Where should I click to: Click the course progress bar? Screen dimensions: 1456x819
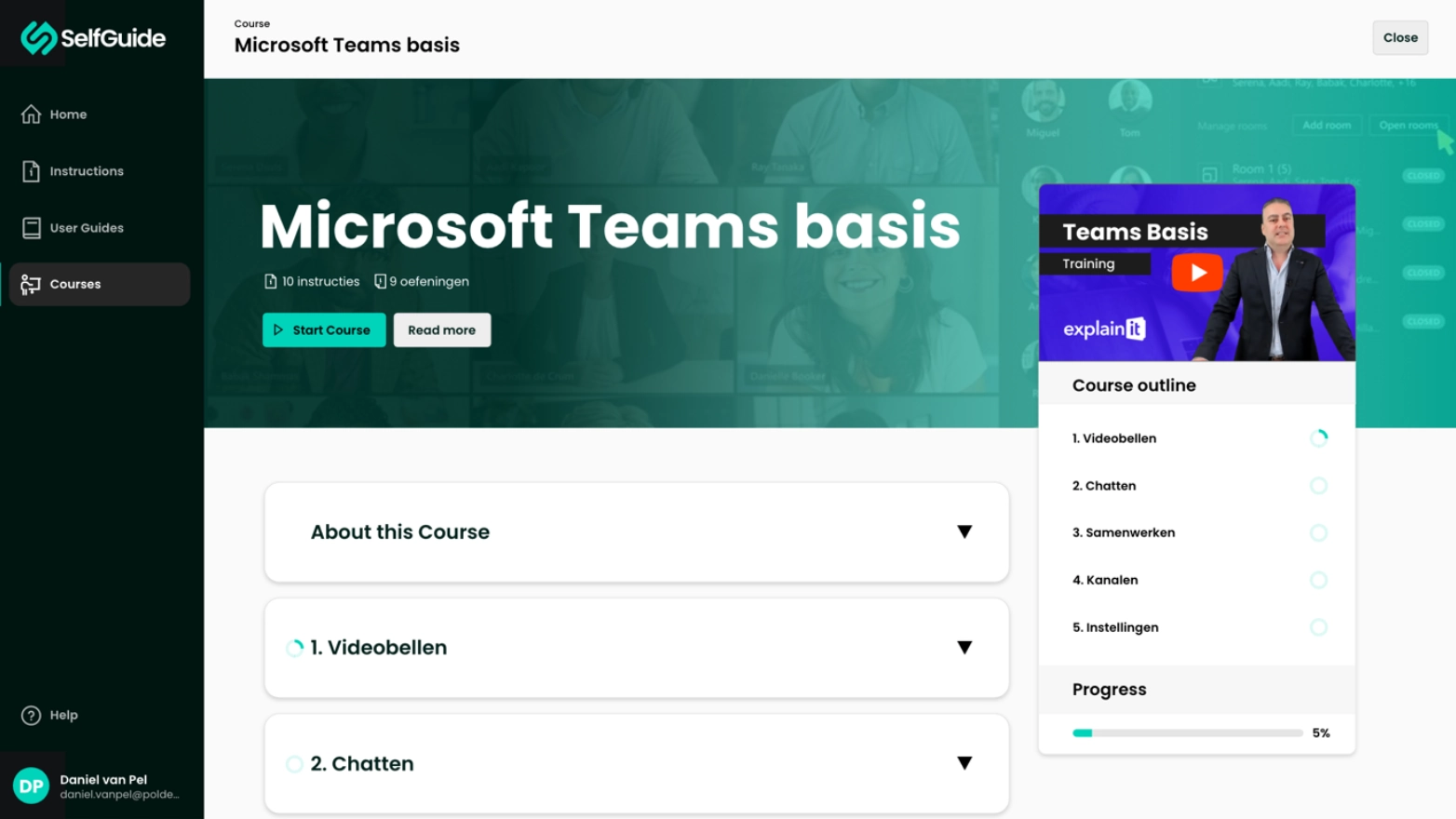1188,733
